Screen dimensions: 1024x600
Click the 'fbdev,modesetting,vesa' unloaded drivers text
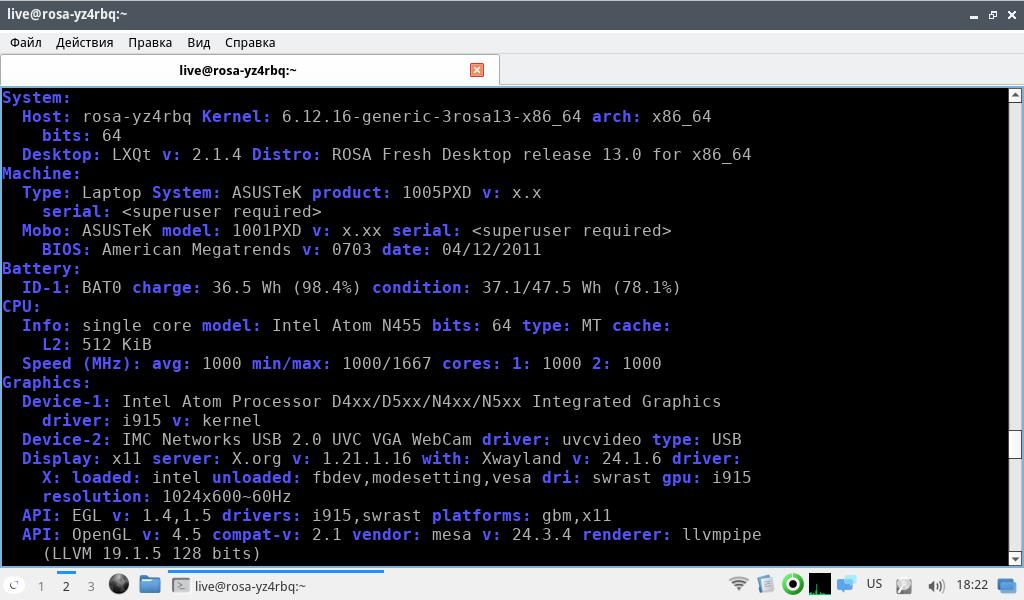[x=421, y=477]
